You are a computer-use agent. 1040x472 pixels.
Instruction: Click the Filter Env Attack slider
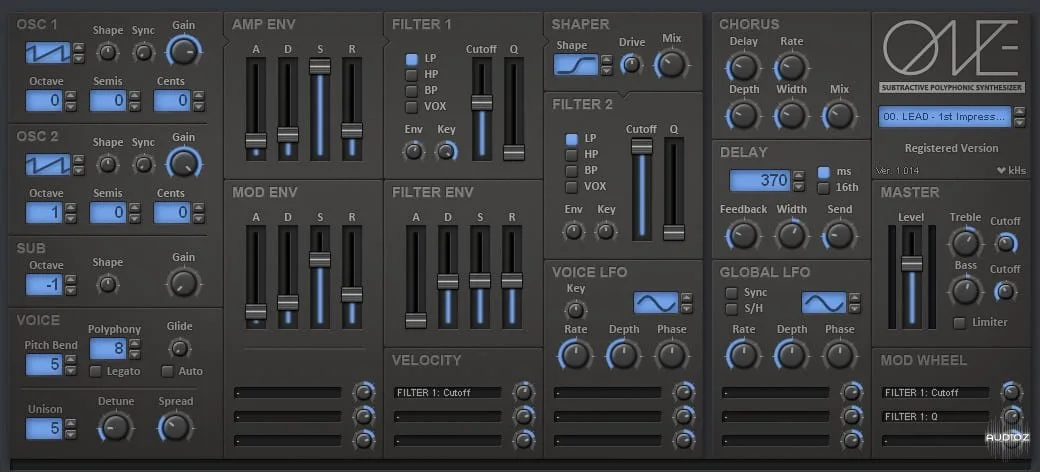[x=416, y=276]
